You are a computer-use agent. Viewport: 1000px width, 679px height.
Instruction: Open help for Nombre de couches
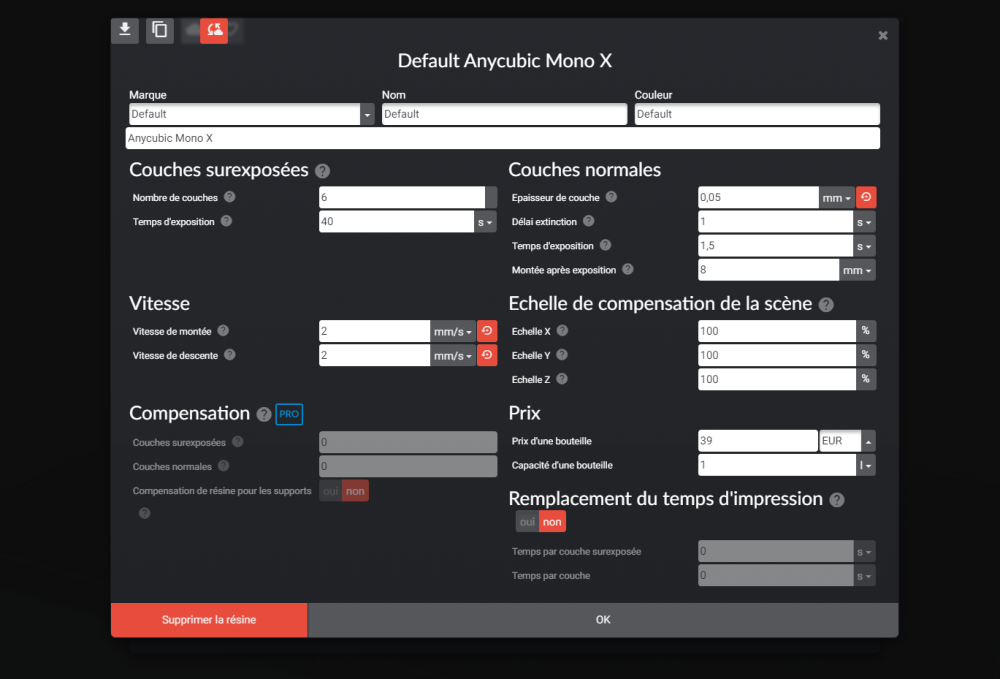[230, 197]
